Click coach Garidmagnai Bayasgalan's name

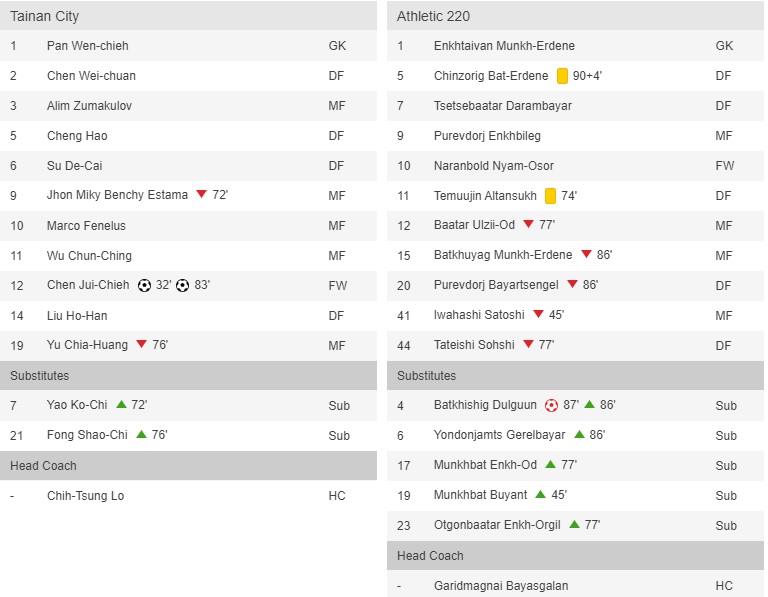(x=503, y=585)
